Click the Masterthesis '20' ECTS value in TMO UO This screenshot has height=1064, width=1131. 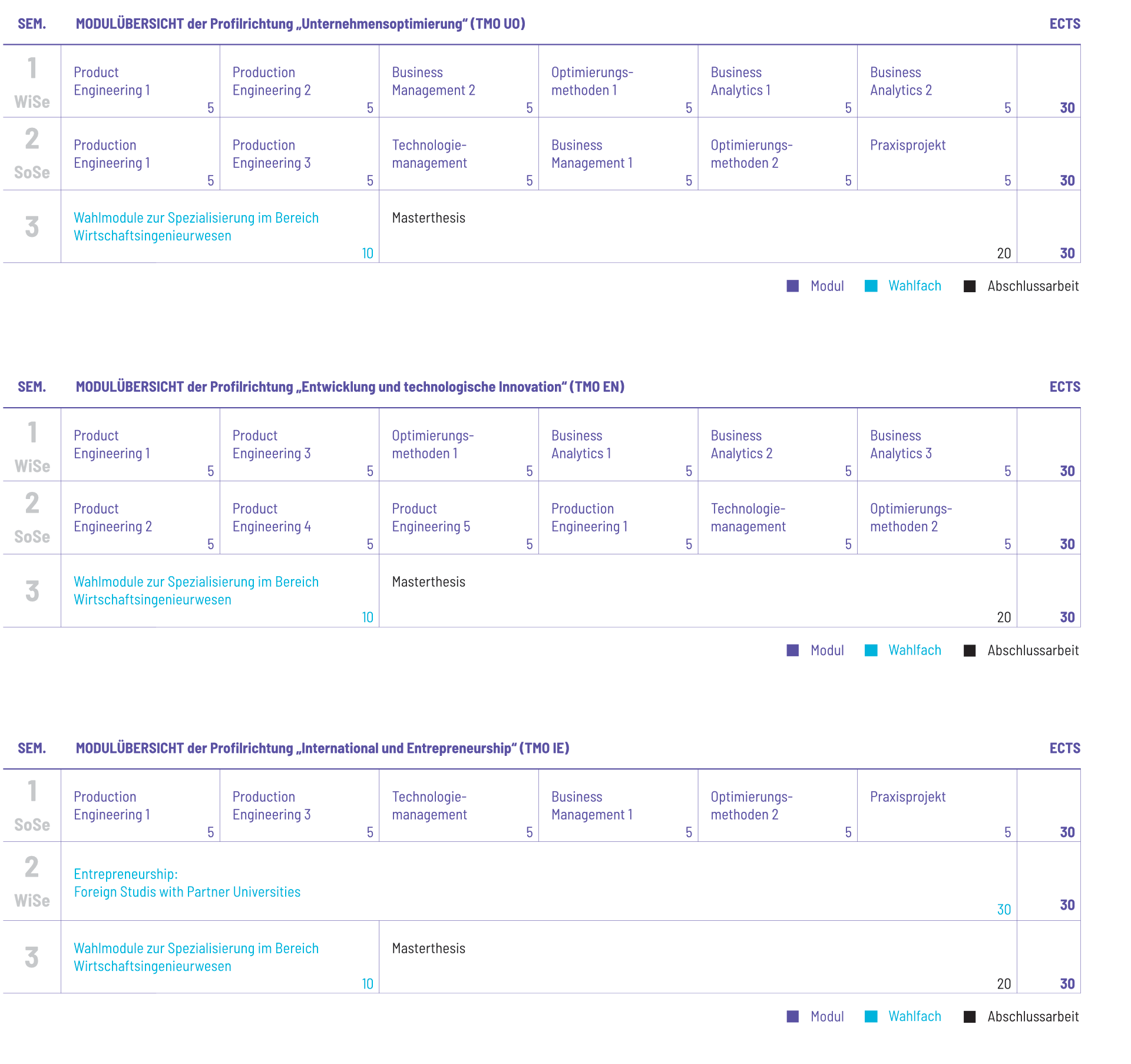click(x=1004, y=253)
